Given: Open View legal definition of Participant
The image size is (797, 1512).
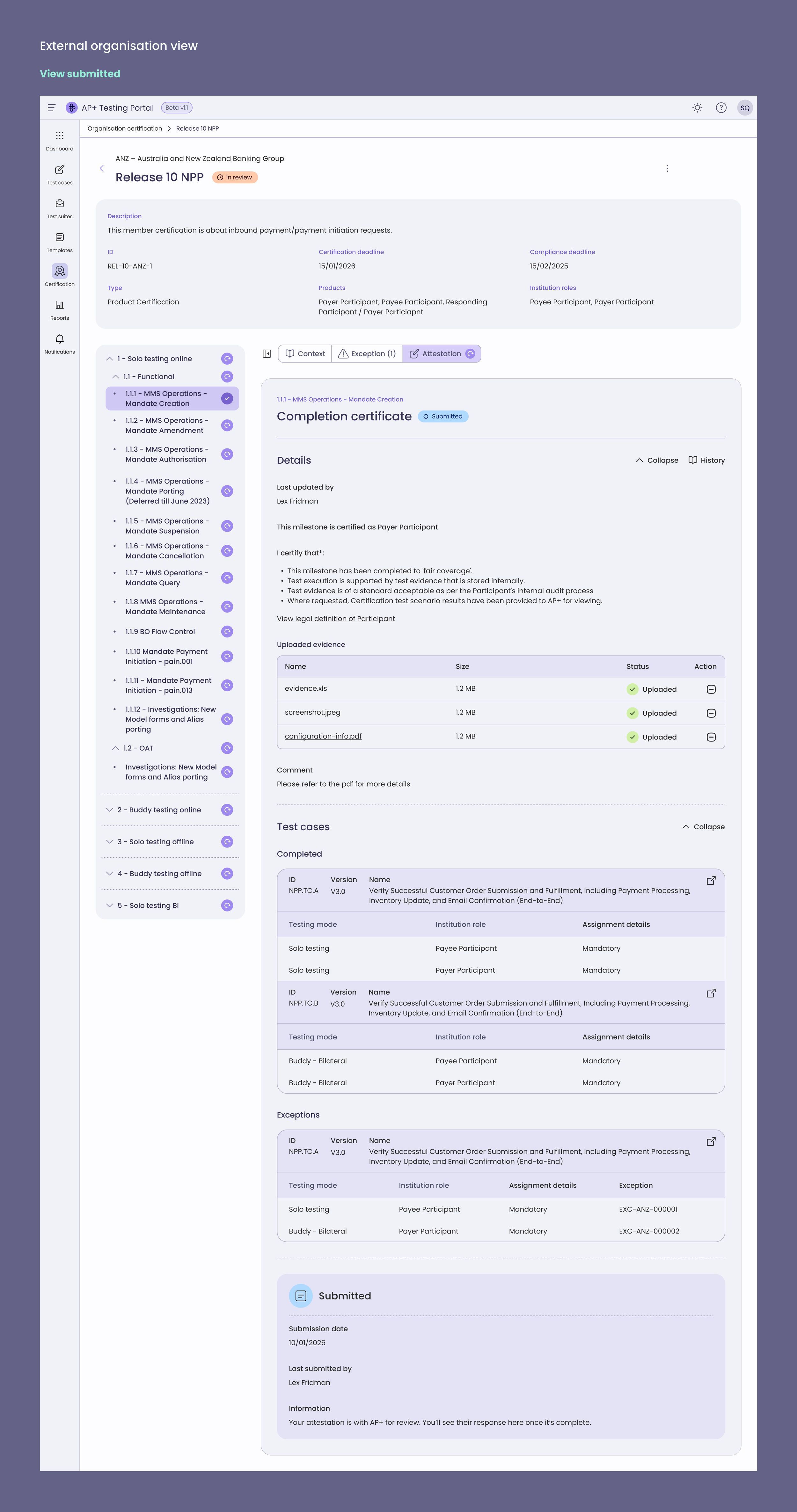Looking at the screenshot, I should click(x=336, y=618).
